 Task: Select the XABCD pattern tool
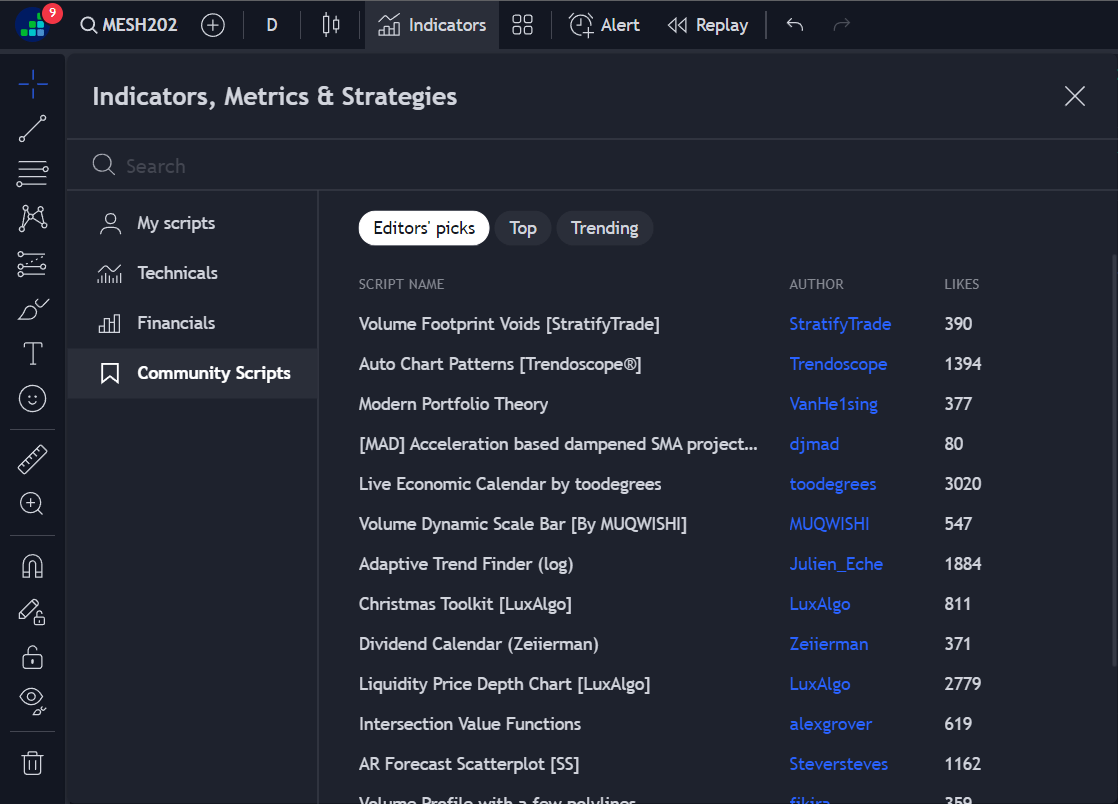point(33,218)
